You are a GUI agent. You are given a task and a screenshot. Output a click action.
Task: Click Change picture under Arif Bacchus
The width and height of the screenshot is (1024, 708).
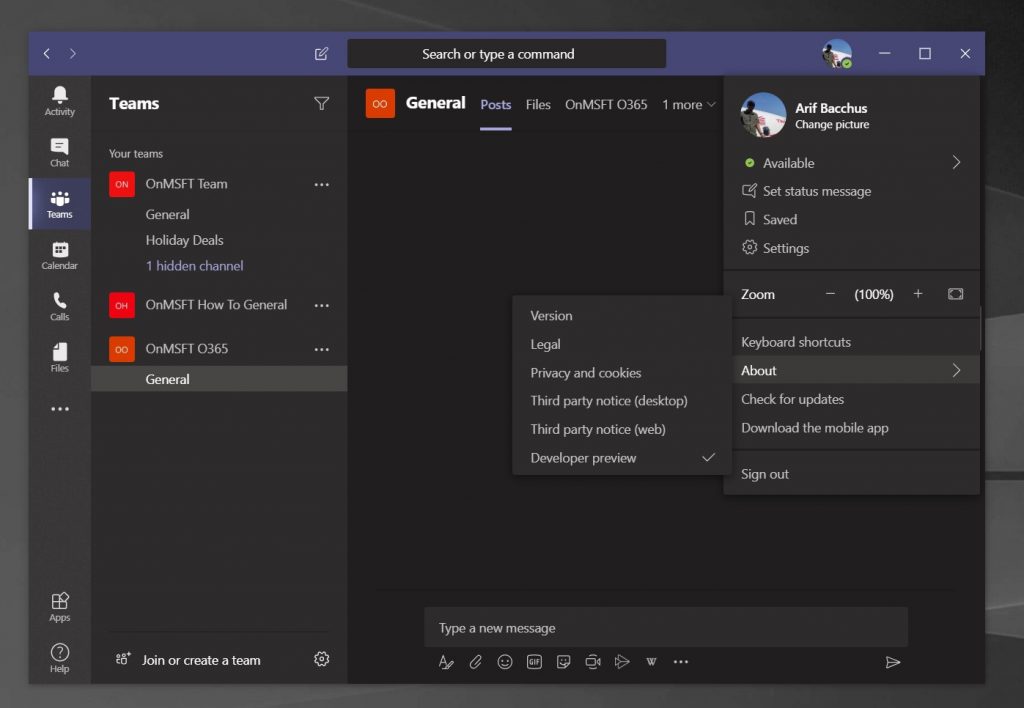click(x=832, y=125)
